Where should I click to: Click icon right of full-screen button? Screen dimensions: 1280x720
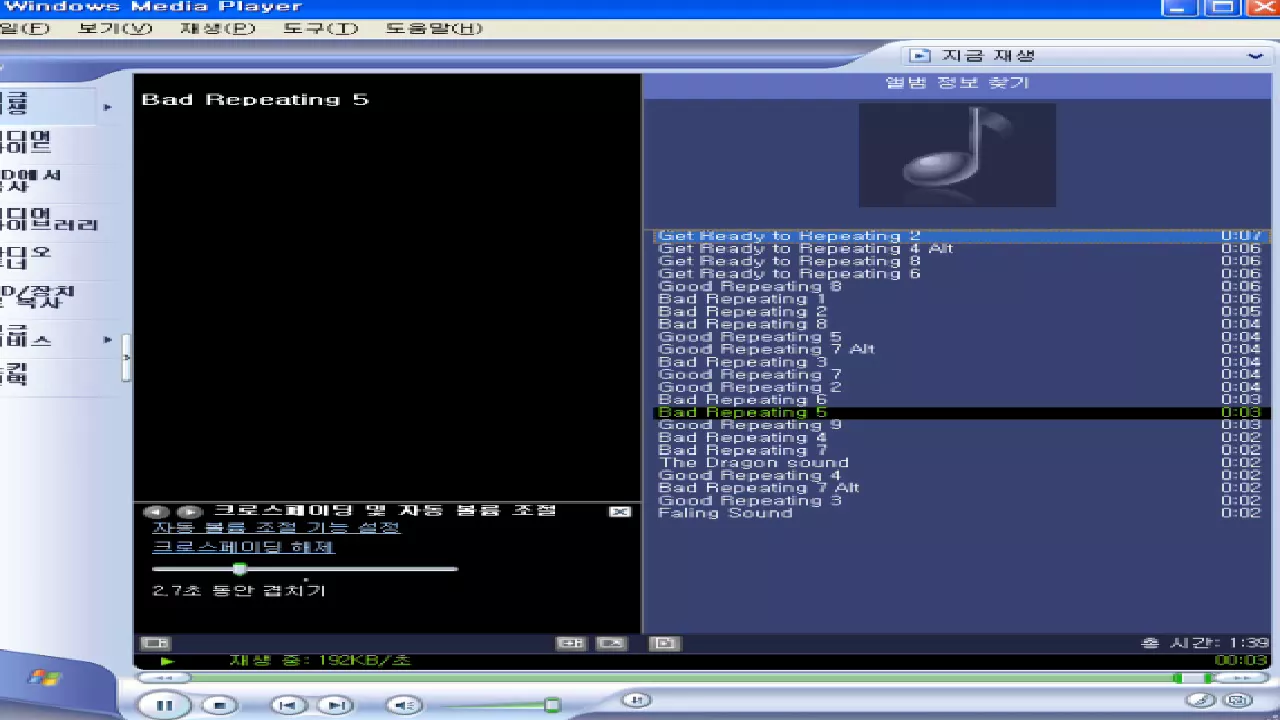click(x=612, y=643)
